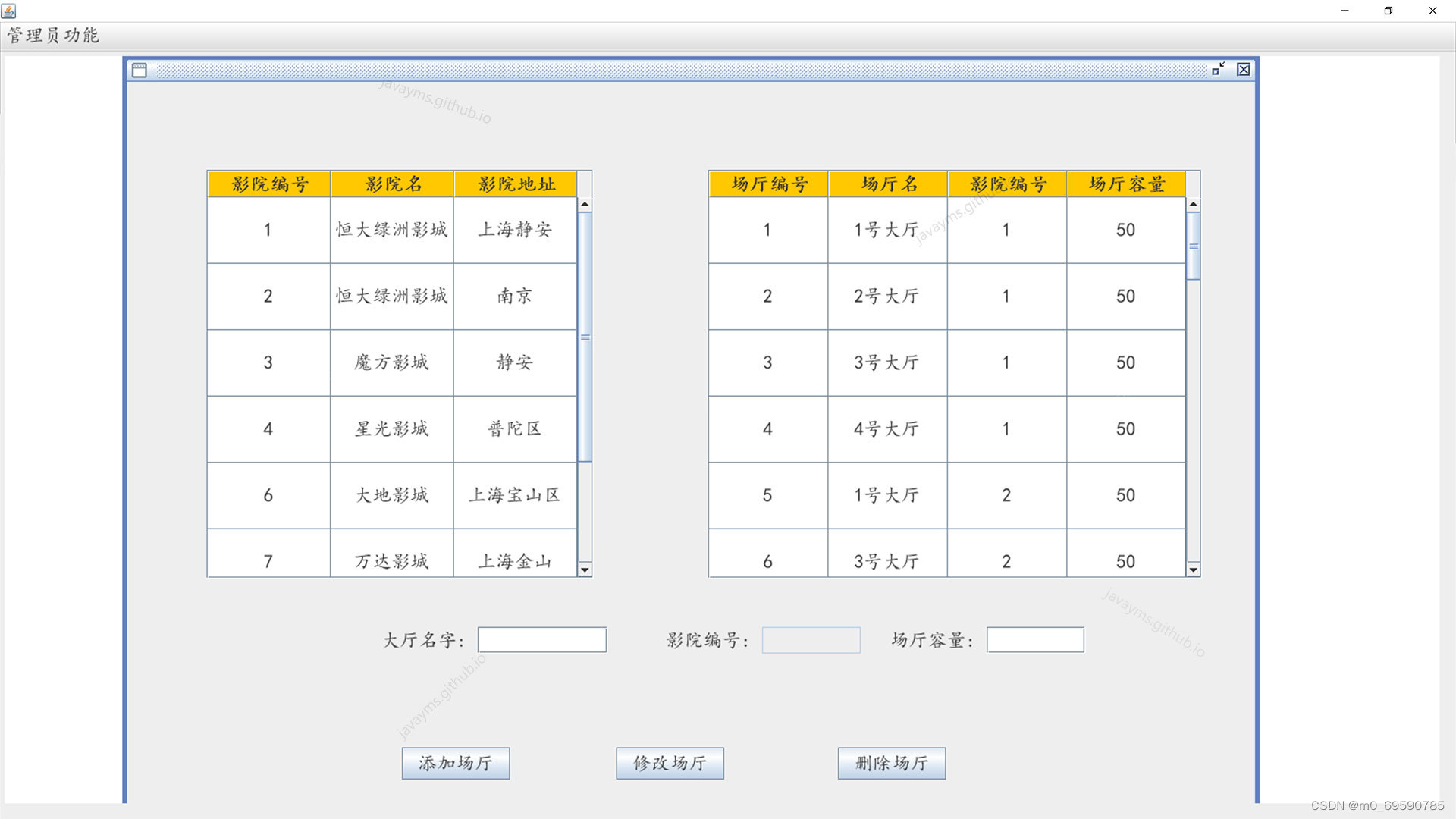
Task: Click the 添加场厅 button
Action: coord(456,763)
